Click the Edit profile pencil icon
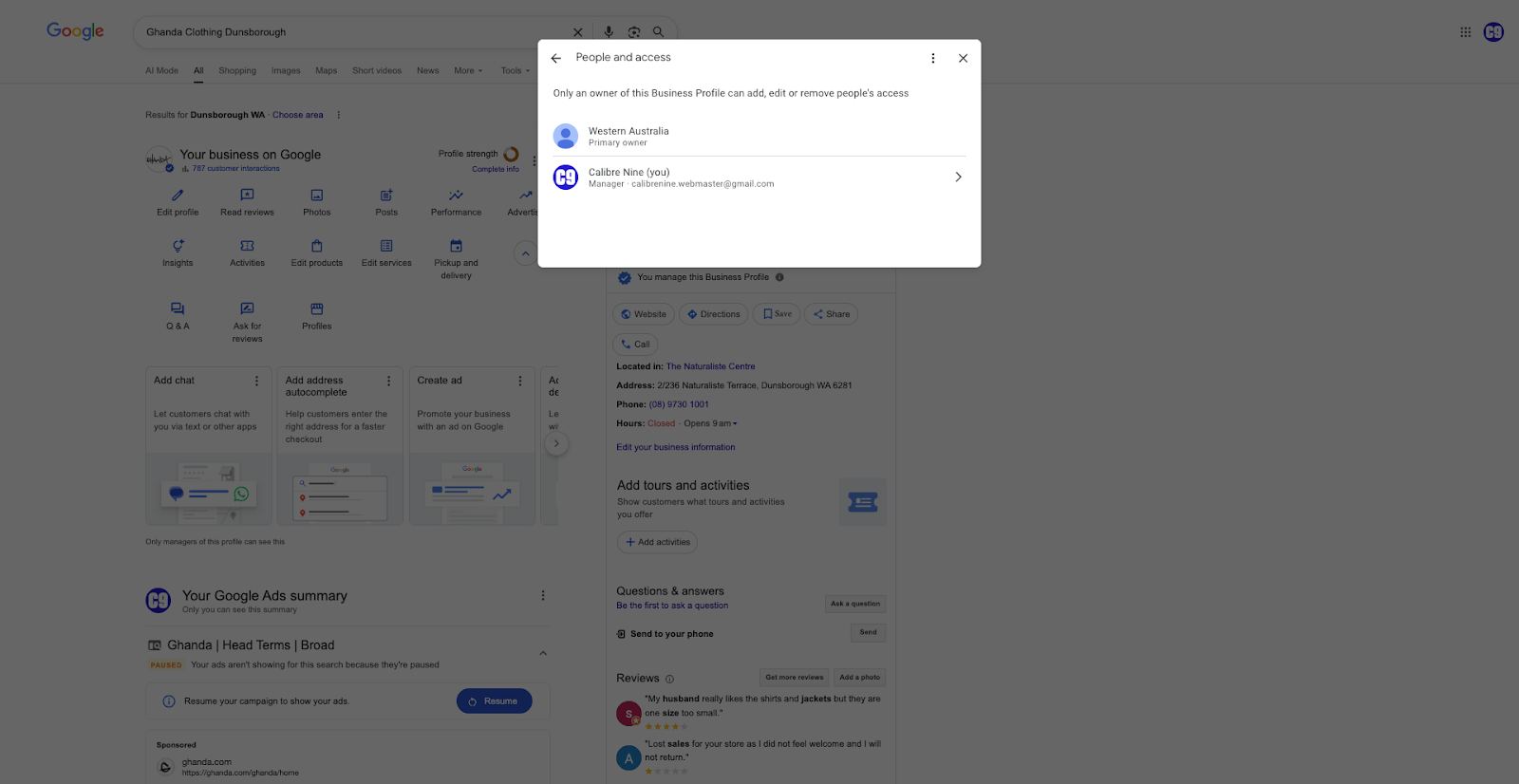This screenshot has width=1519, height=784. click(178, 196)
